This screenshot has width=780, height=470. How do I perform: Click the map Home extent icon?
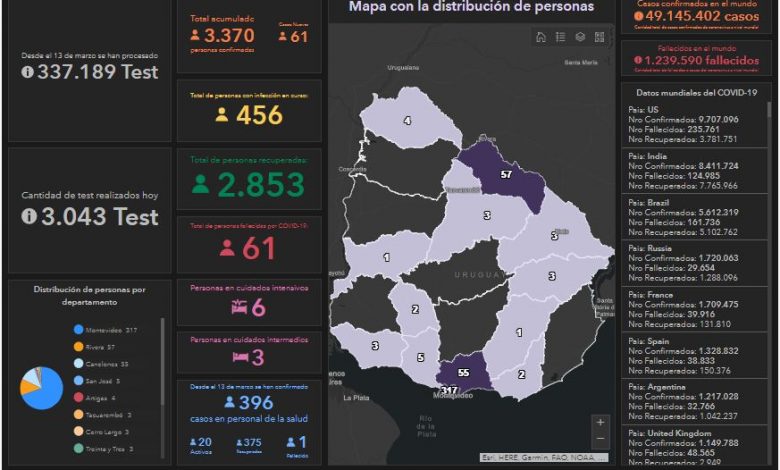541,37
